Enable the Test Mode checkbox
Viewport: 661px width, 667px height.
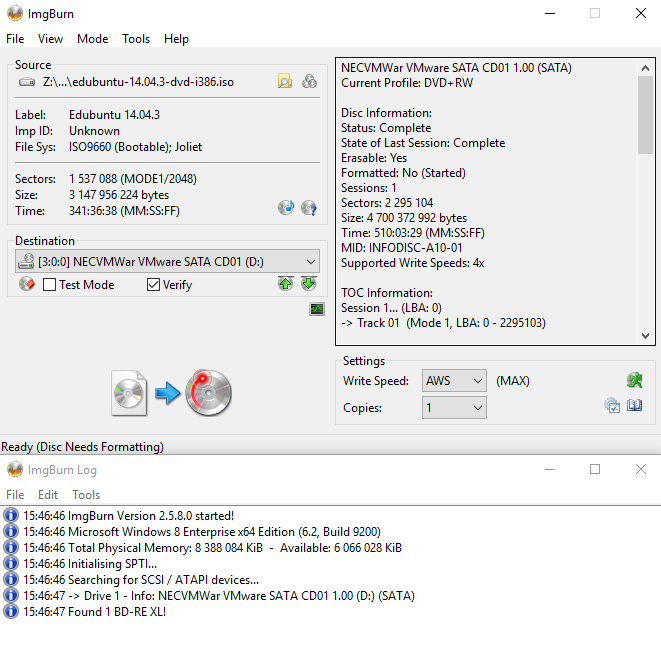click(49, 285)
